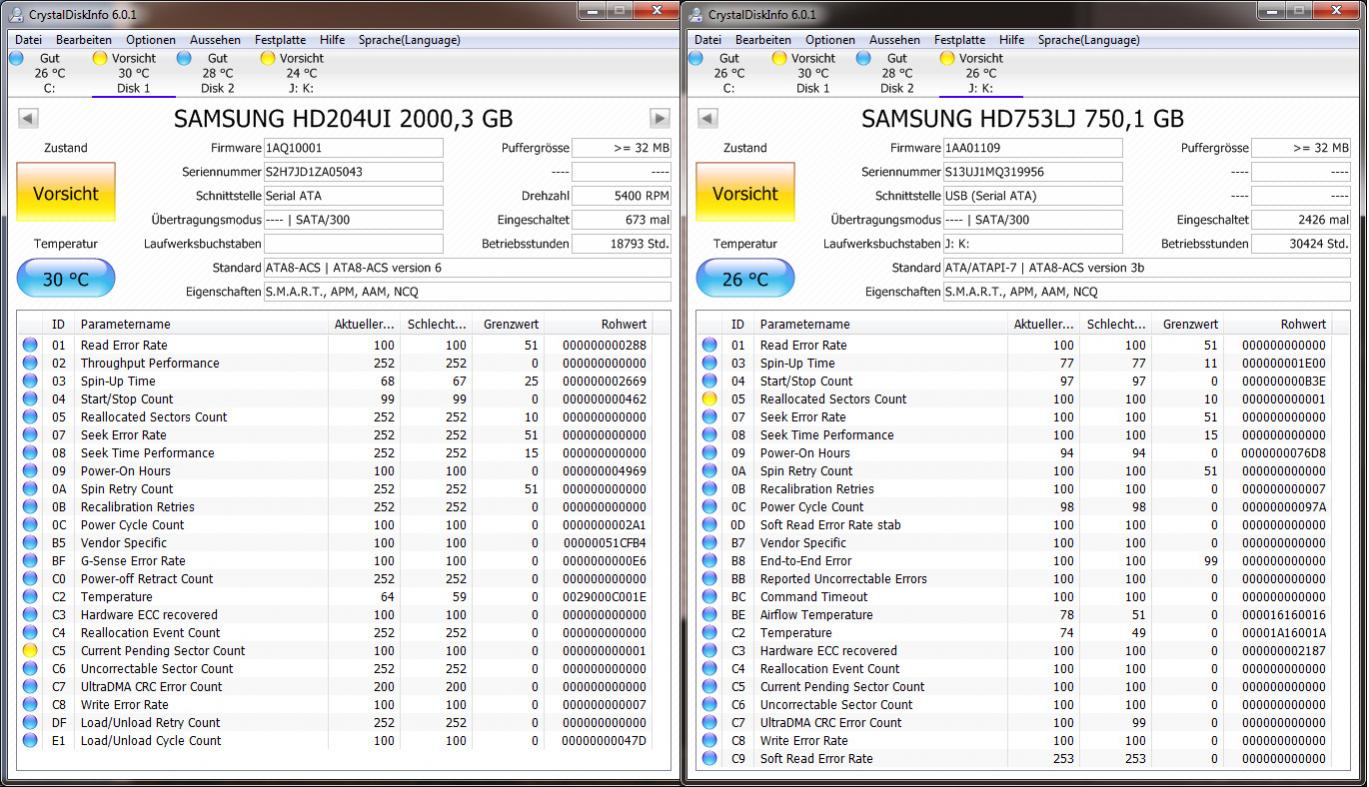This screenshot has width=1369, height=787.
Task: Select Disk 1 tab in right window
Action: (x=813, y=73)
